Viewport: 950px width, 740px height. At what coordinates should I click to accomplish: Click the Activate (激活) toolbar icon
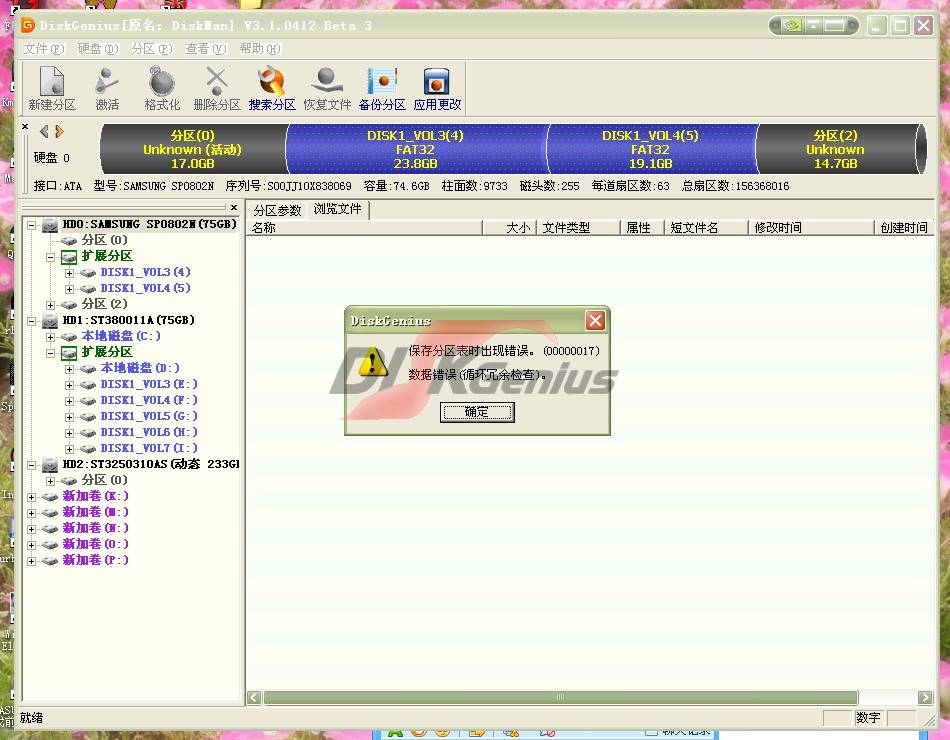pos(107,88)
